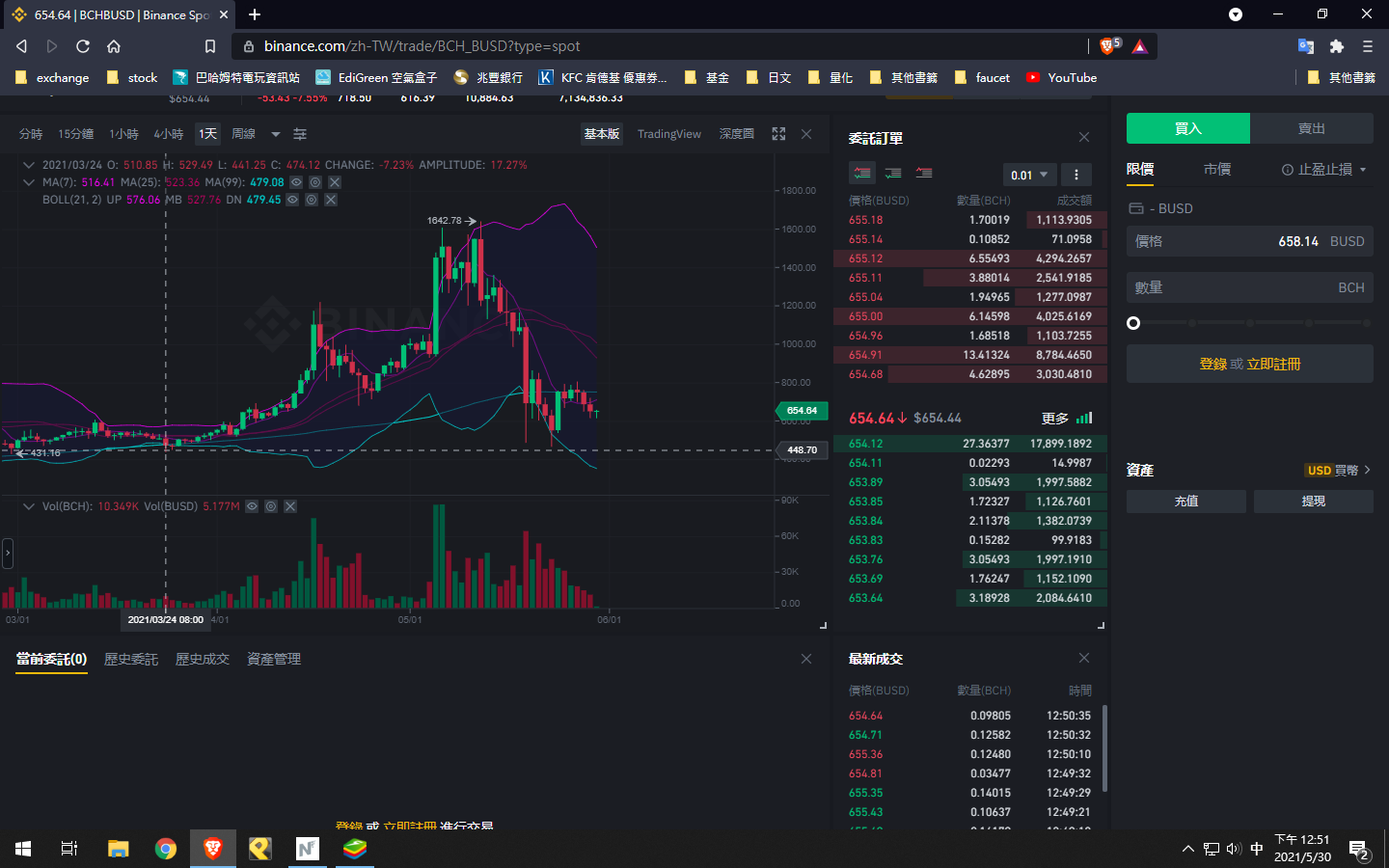Screen dimensions: 1389x868
Task: Show sell orders only in order book
Action: click(x=924, y=174)
